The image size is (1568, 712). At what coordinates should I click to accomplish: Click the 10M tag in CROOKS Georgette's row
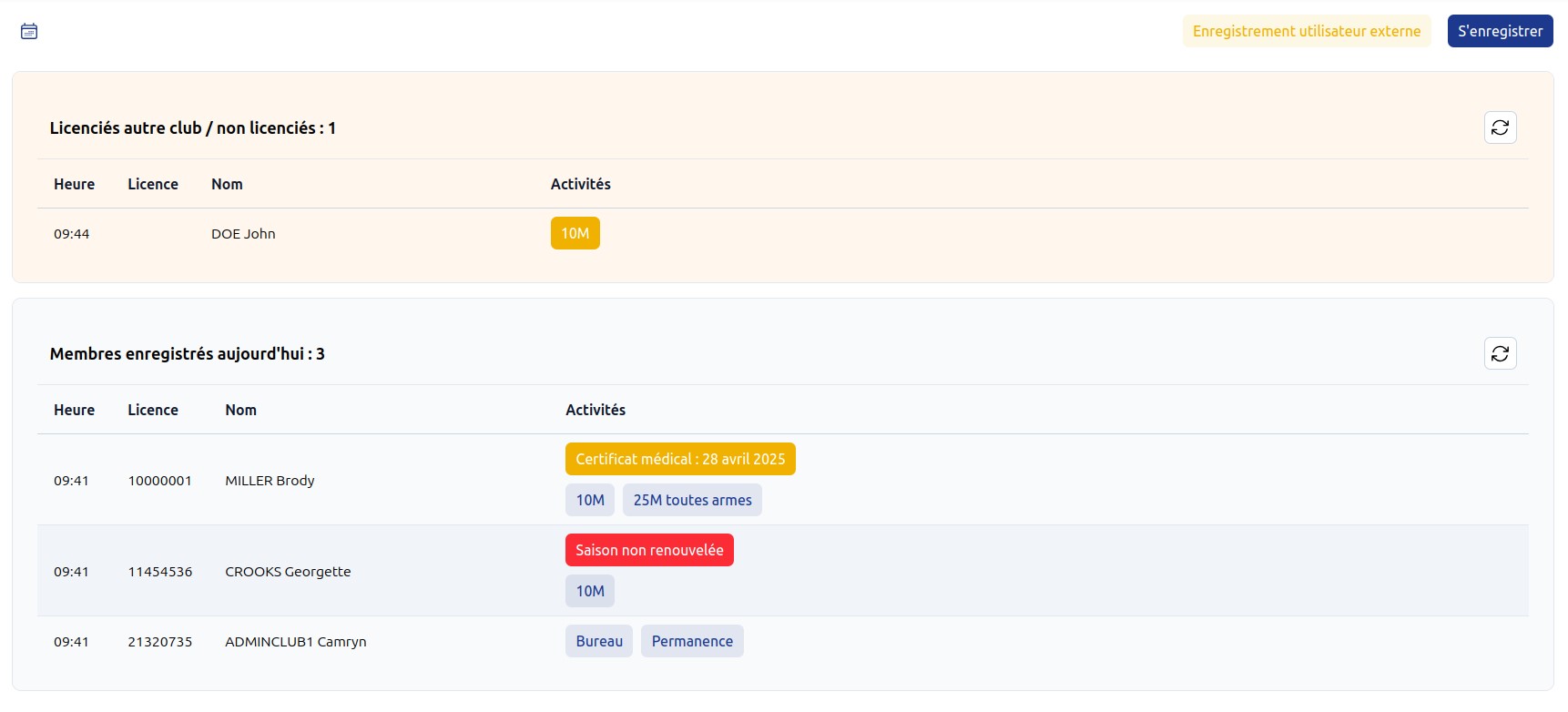pyautogui.click(x=590, y=591)
